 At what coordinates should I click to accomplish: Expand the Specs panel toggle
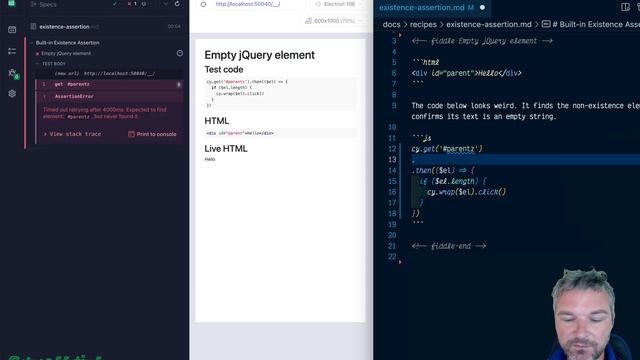(33, 4)
